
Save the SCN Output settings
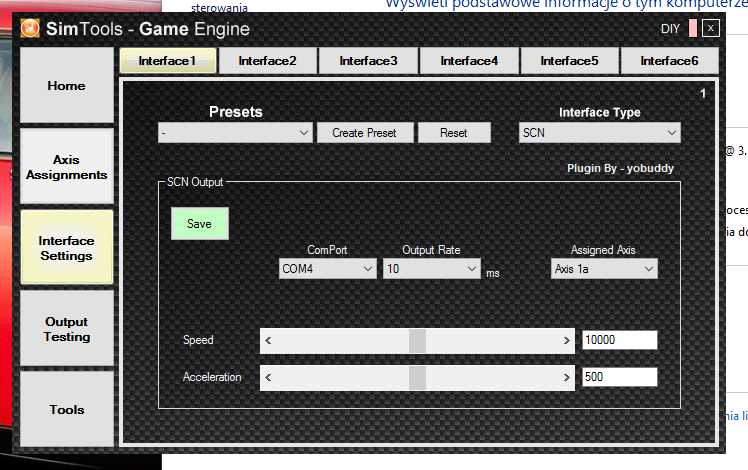[199, 223]
